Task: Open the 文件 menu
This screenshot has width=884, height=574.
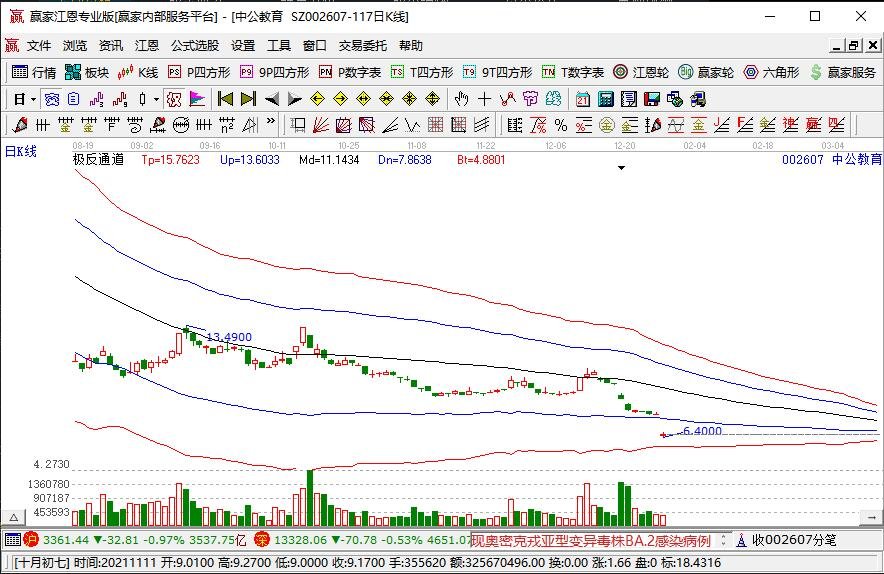Action: click(39, 46)
